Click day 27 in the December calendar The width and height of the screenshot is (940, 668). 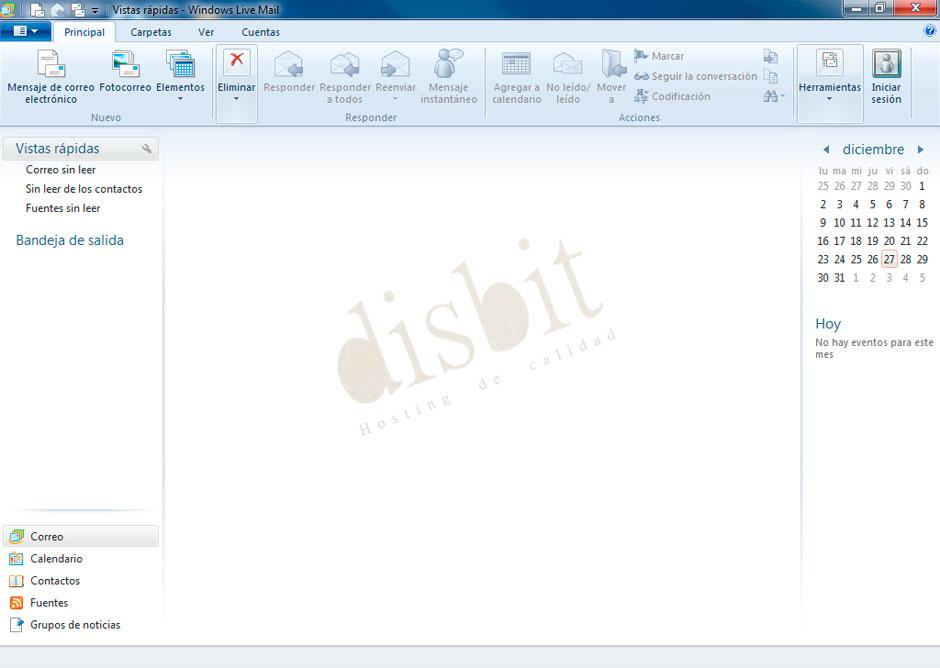tap(888, 259)
